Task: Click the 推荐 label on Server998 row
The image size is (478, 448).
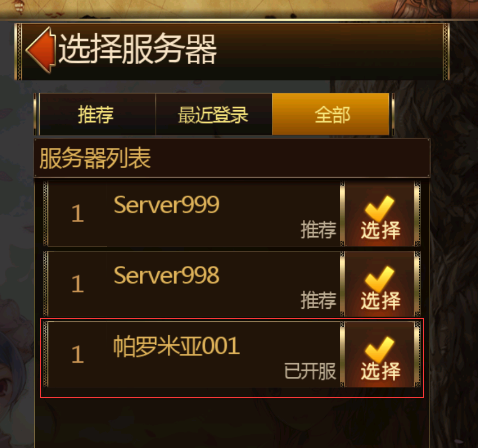Action: [x=318, y=300]
